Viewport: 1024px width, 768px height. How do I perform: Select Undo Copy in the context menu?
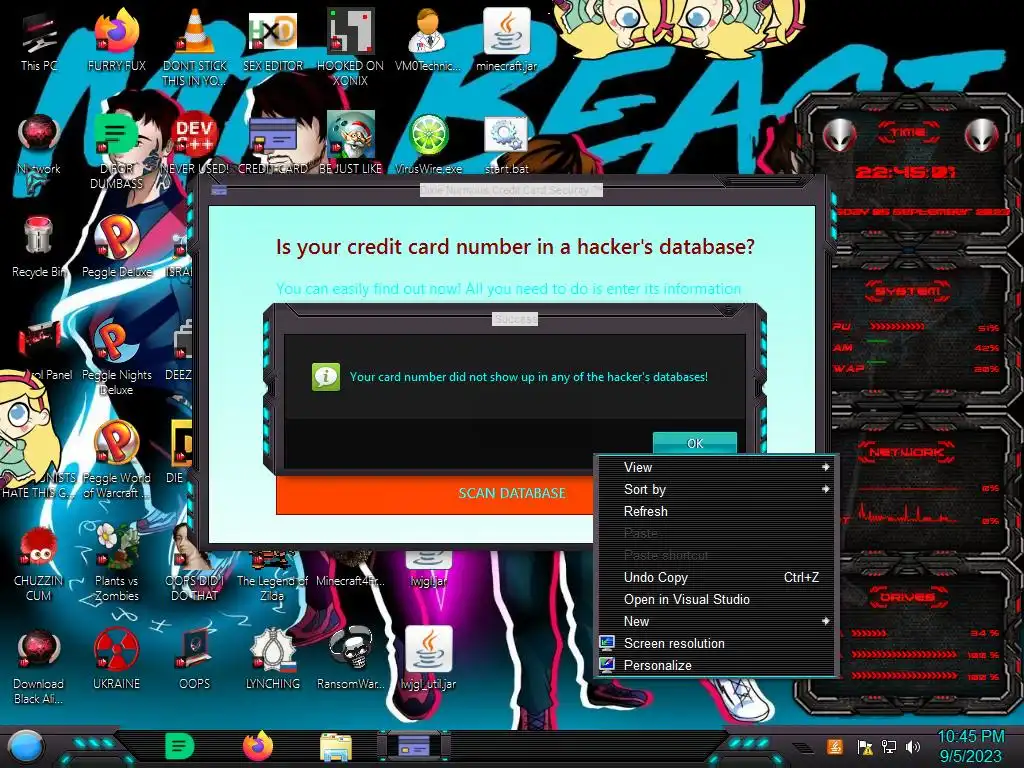click(716, 577)
